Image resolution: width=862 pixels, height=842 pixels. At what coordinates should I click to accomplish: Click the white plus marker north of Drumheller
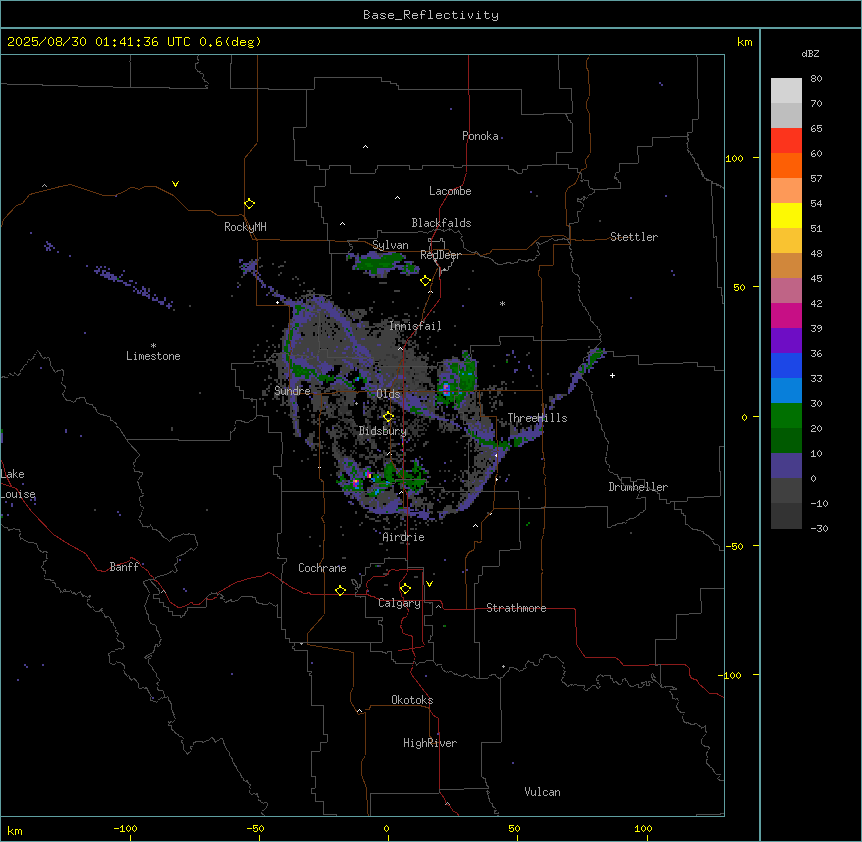coord(612,375)
